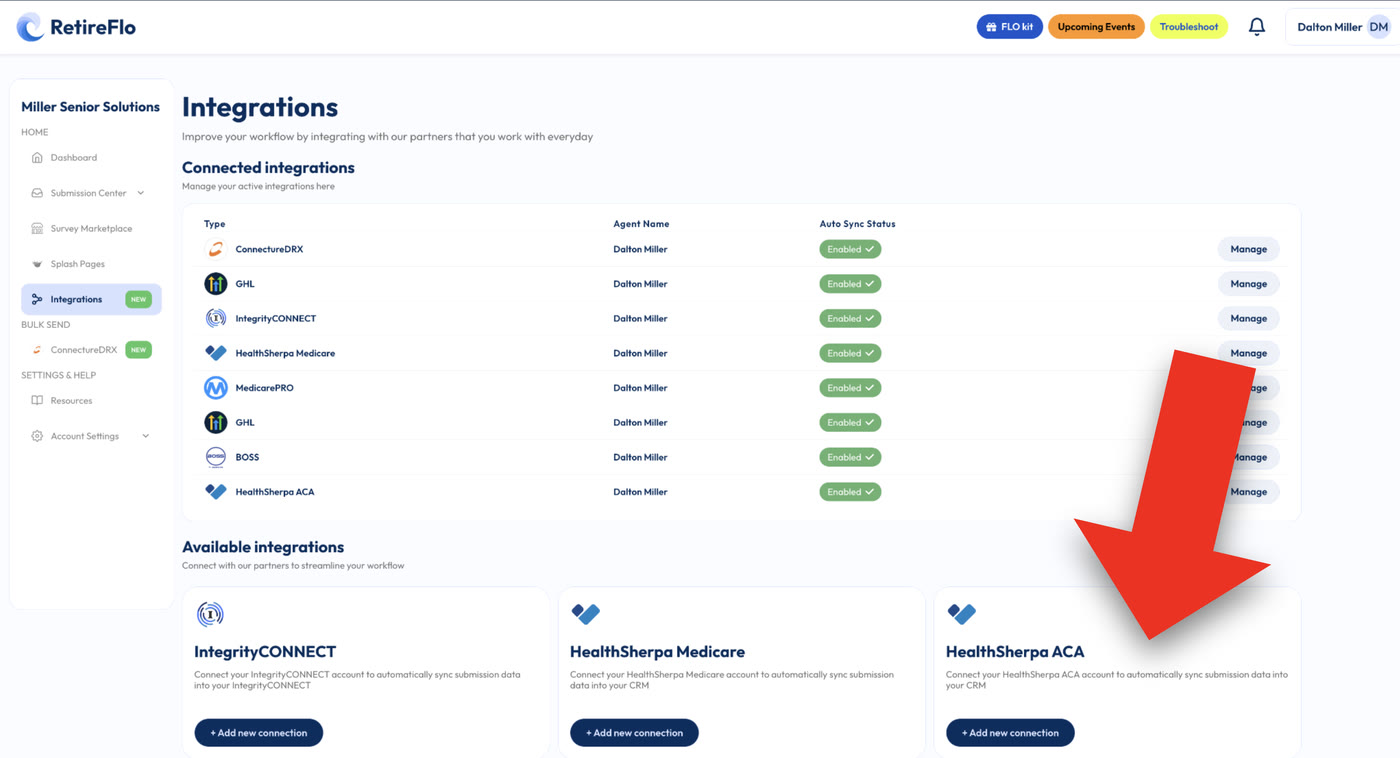Image resolution: width=1400 pixels, height=758 pixels.
Task: Click the MedicarePRO name in the table
Action: (x=264, y=388)
